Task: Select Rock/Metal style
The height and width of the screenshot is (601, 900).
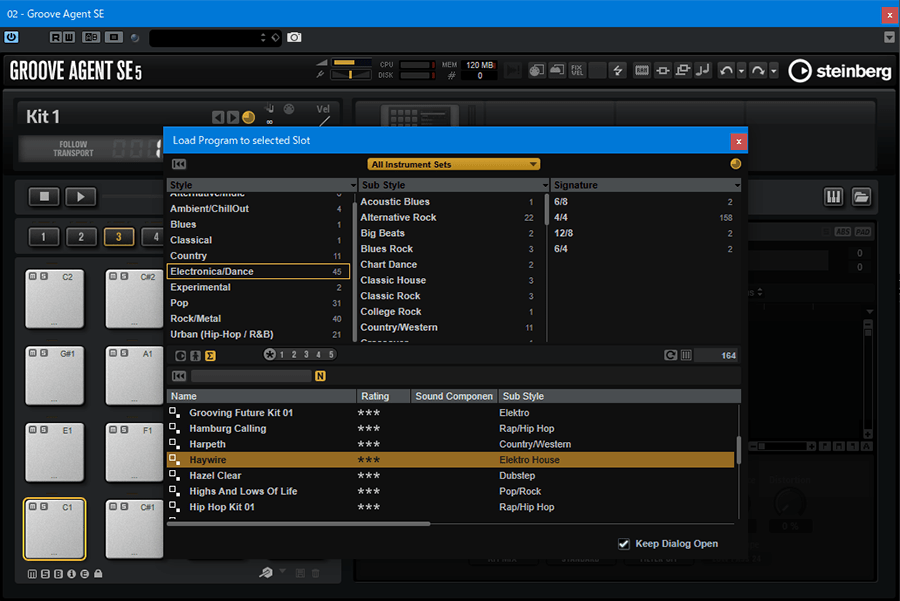Action: pos(256,319)
